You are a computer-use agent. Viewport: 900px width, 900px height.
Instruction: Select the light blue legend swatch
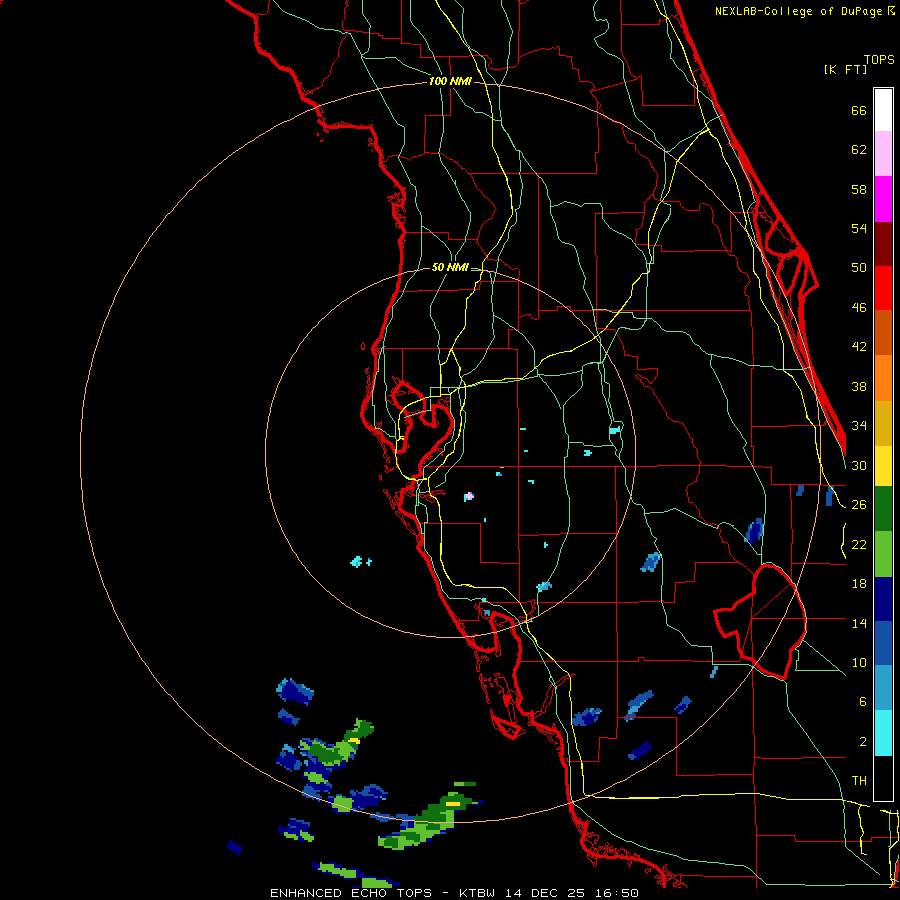click(883, 688)
